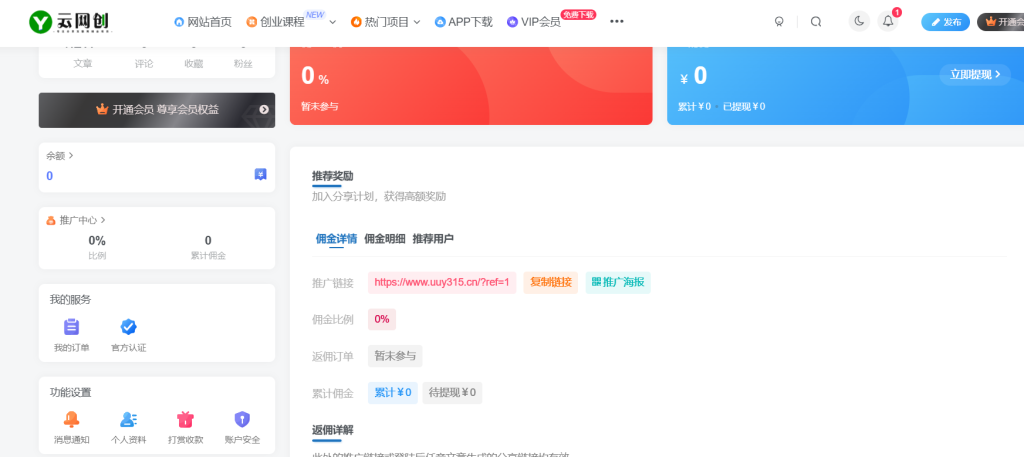The image size is (1024, 457).
Task: Open the 余额 balance link
Action: (60, 155)
